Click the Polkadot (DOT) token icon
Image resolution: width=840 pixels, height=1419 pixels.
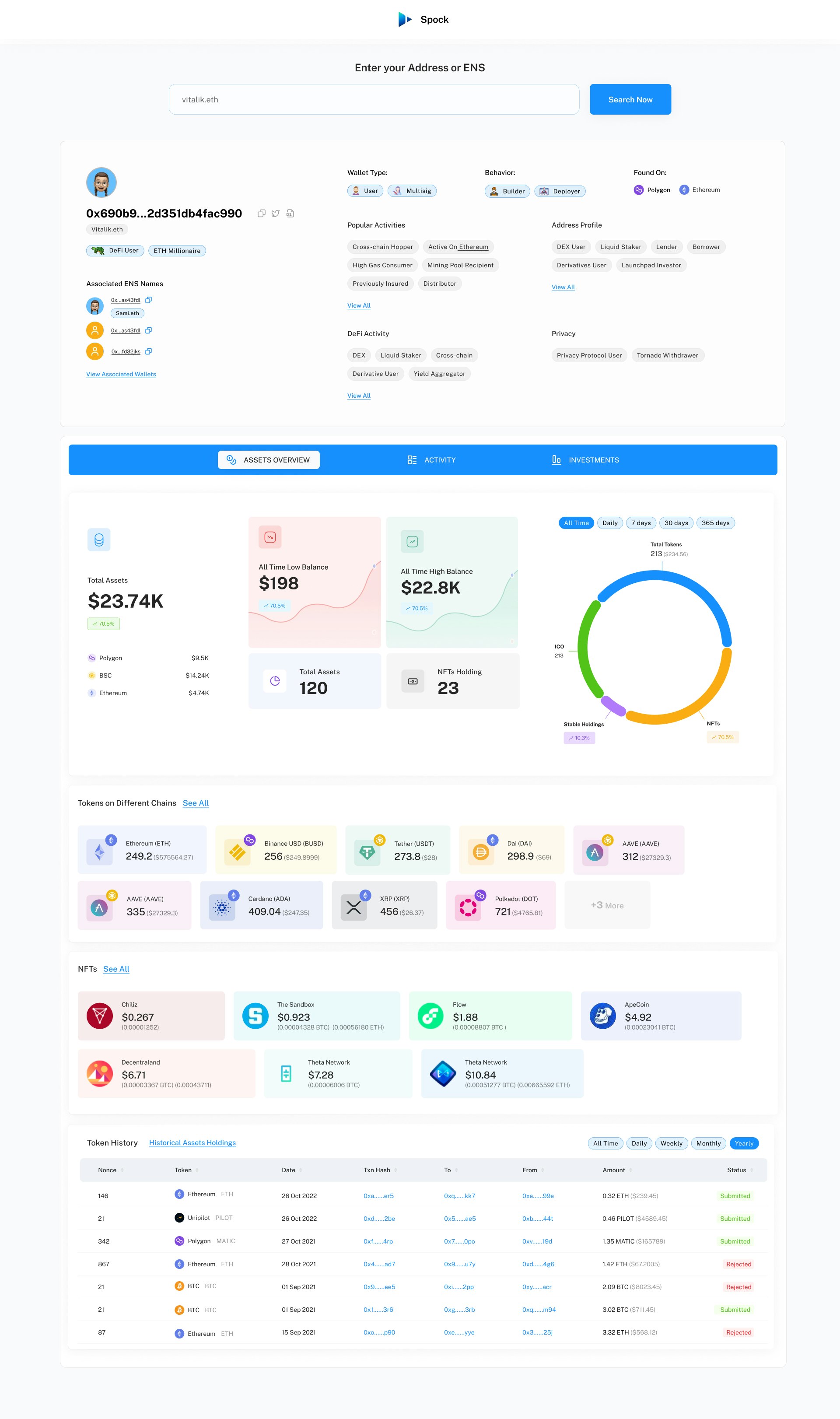point(468,907)
